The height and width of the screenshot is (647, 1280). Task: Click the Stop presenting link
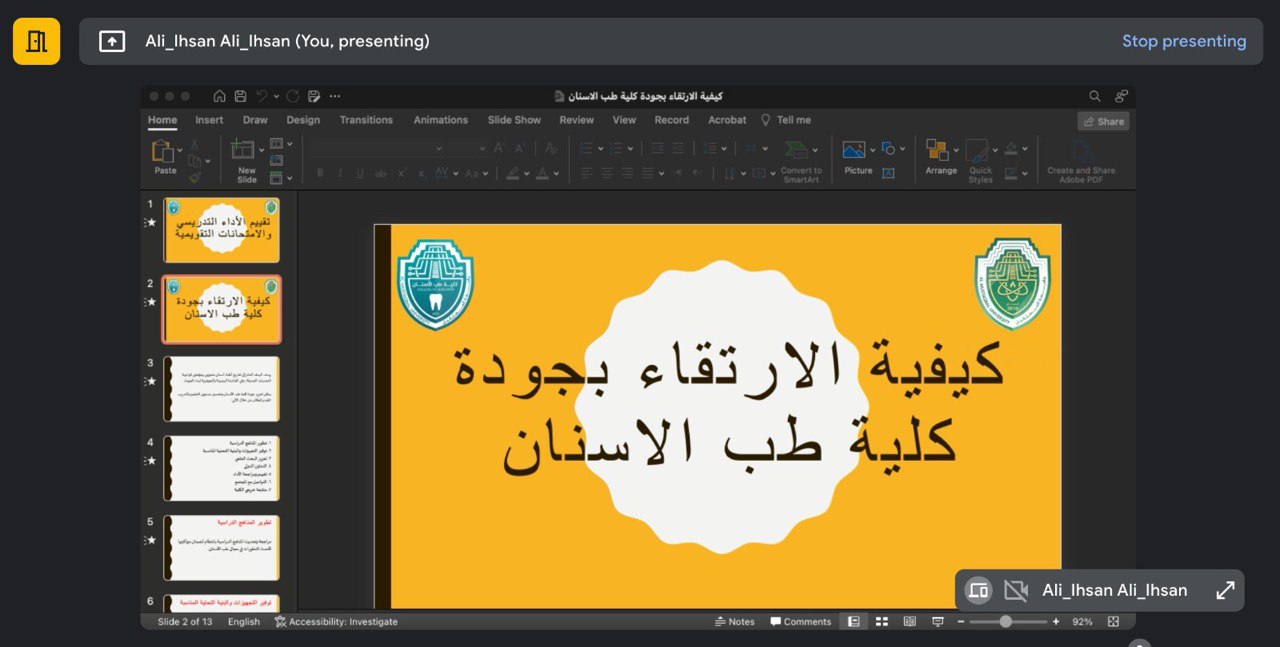(x=1184, y=41)
